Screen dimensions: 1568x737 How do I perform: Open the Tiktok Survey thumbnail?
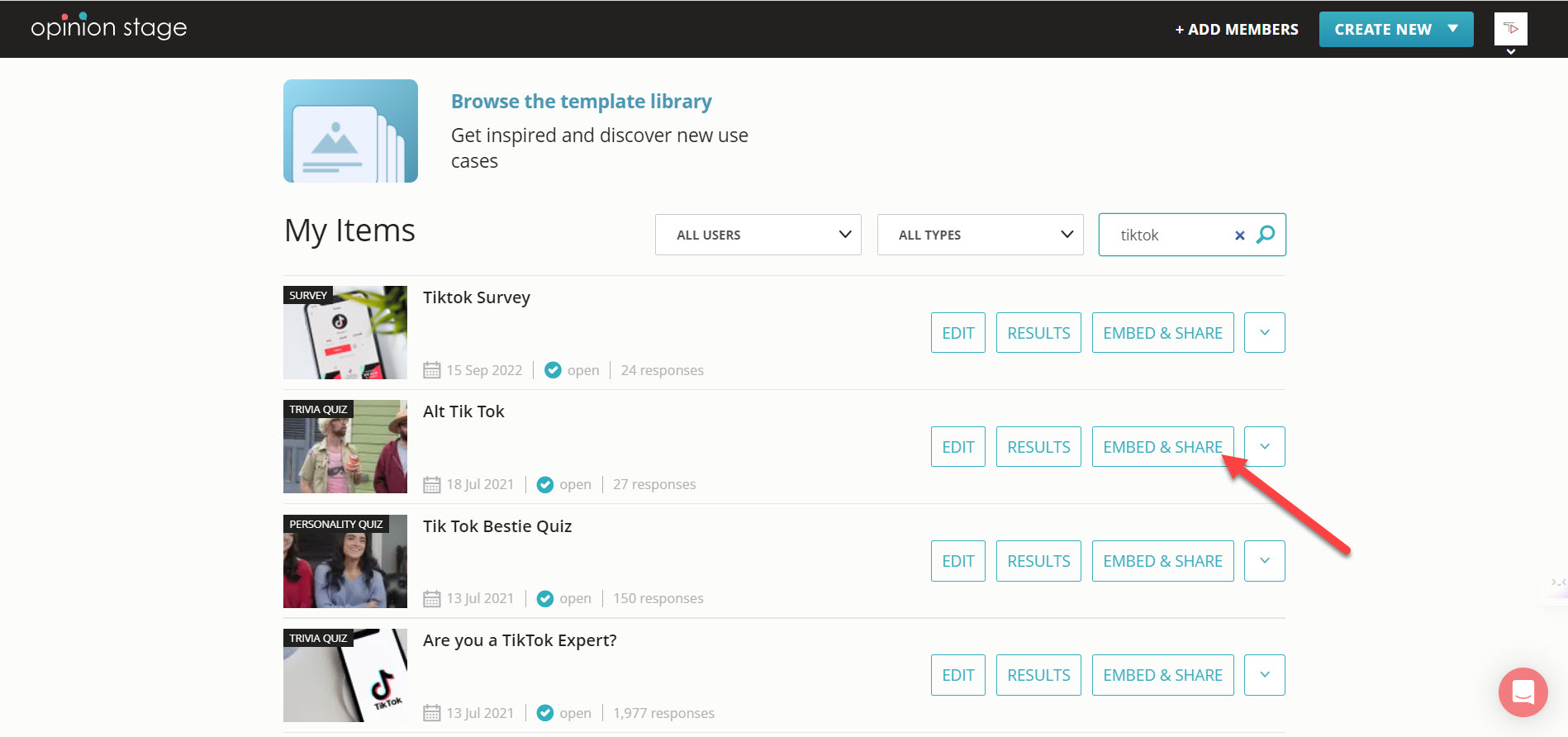tap(345, 332)
